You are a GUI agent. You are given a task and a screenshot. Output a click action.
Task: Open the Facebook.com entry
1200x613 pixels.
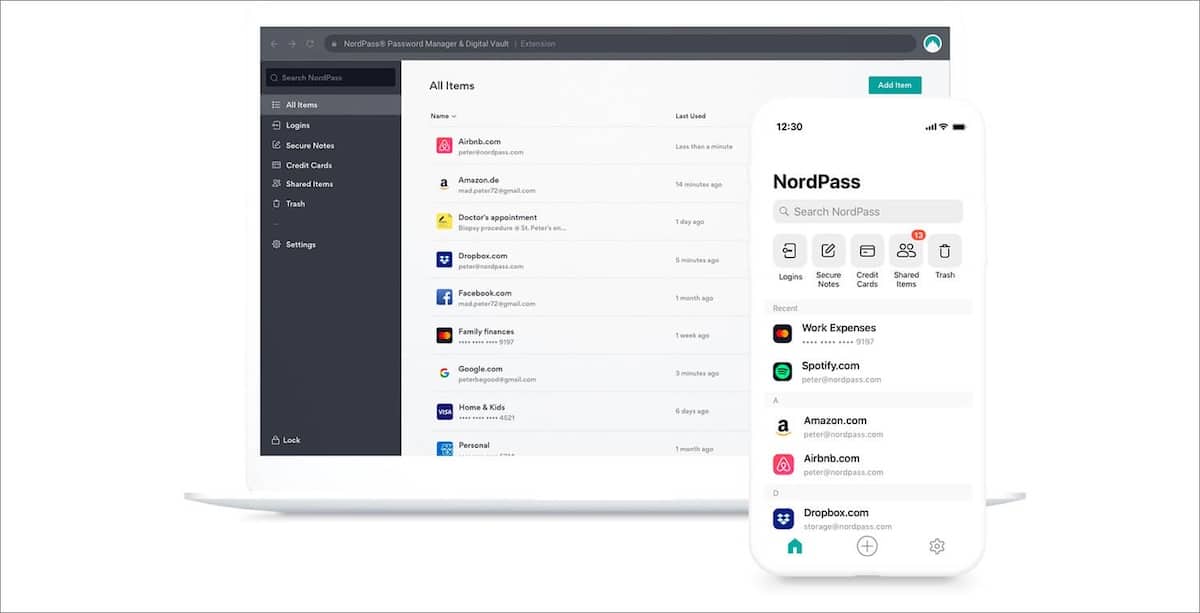pyautogui.click(x=590, y=297)
